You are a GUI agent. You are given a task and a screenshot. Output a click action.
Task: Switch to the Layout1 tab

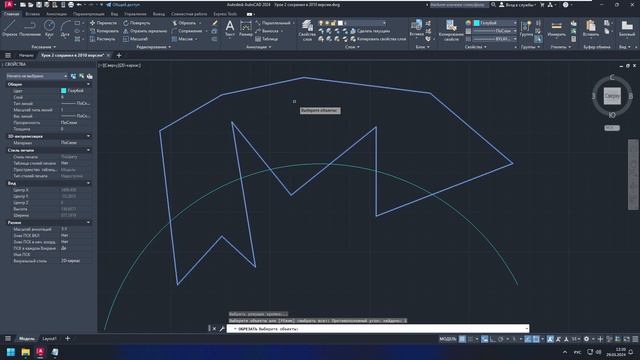(49, 339)
